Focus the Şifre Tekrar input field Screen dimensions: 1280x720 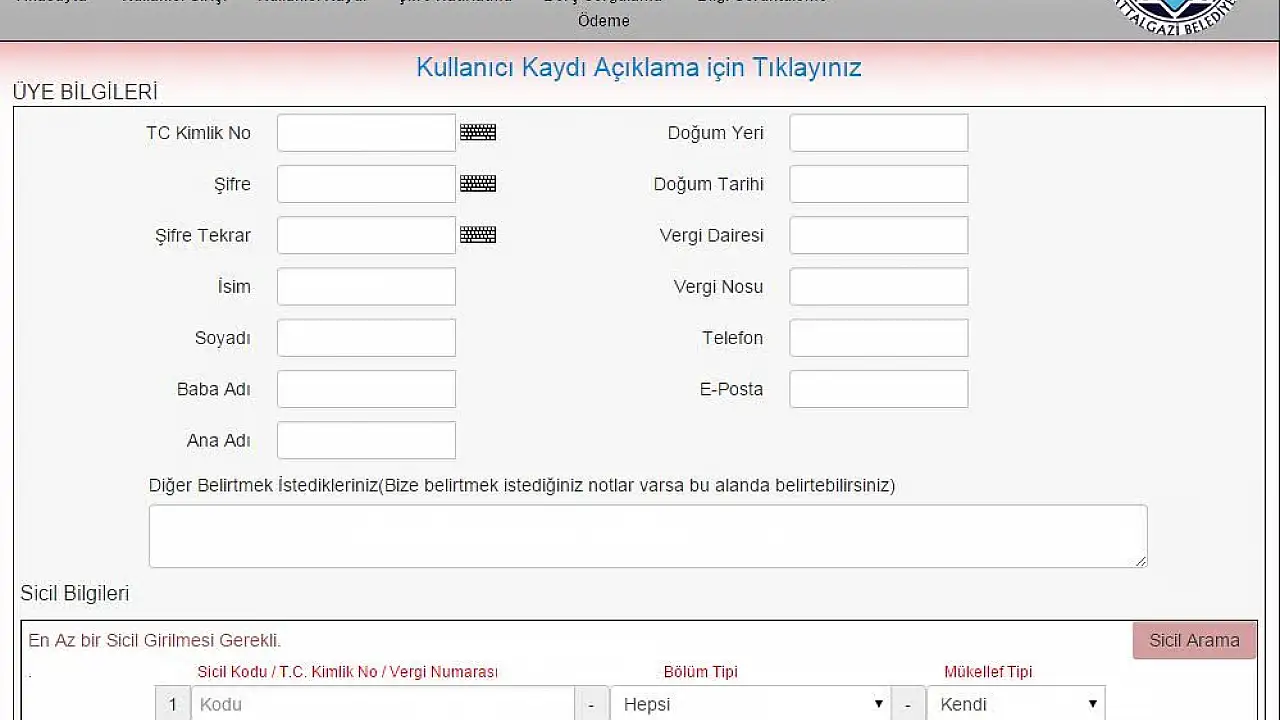366,235
